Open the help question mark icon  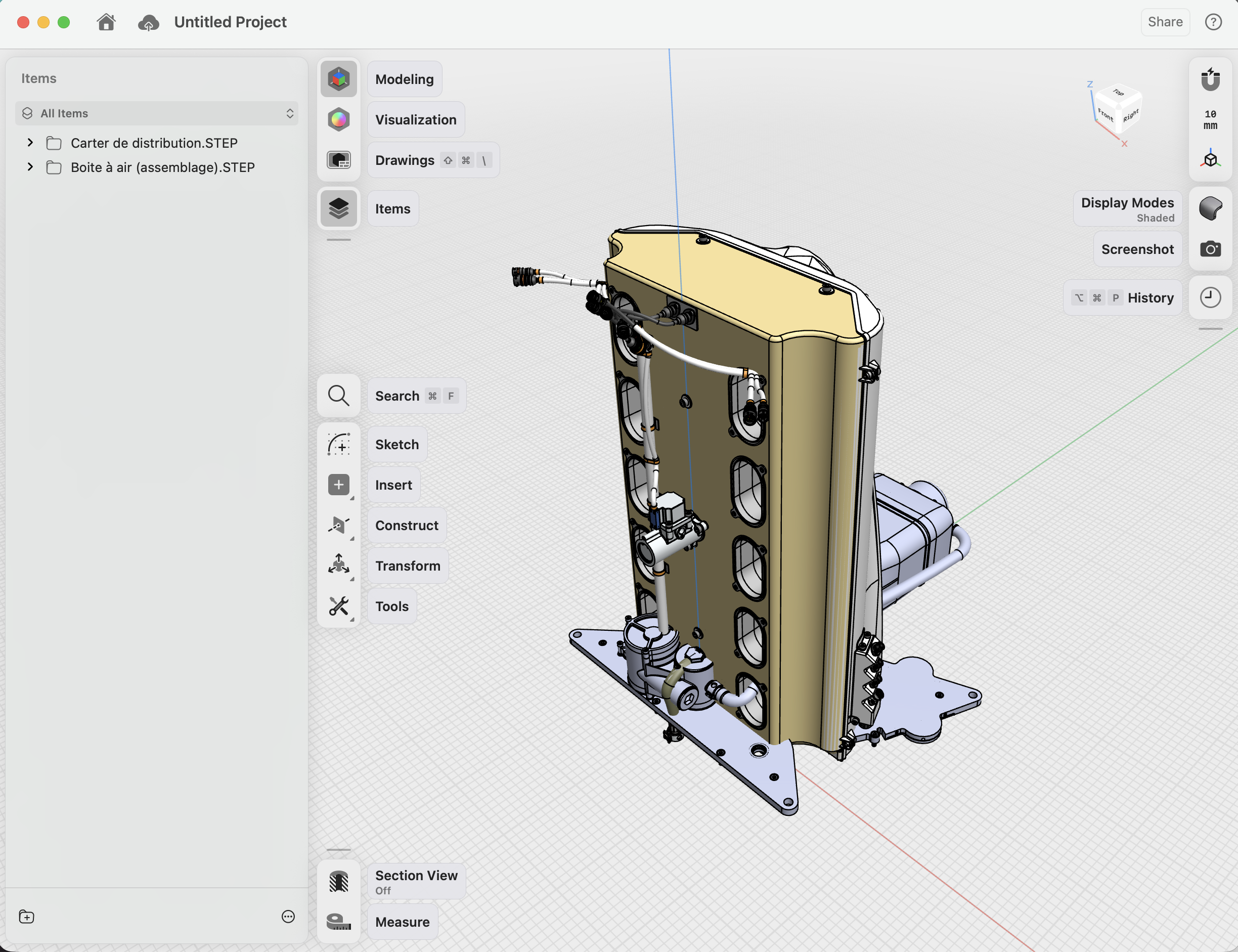(x=1213, y=22)
